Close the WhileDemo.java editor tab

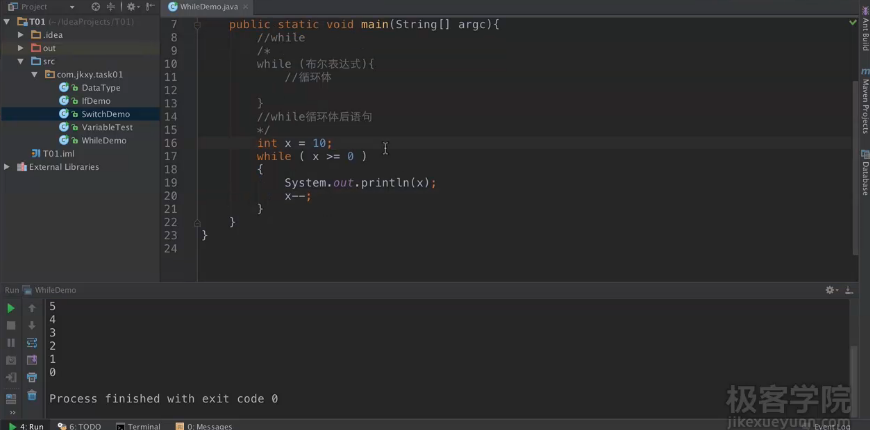[x=245, y=7]
